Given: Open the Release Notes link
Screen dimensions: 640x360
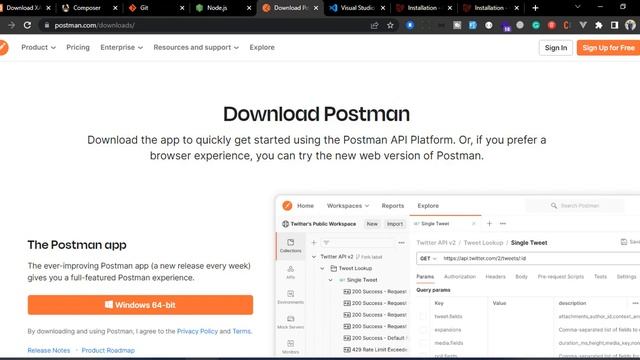Looking at the screenshot, I should [49, 350].
